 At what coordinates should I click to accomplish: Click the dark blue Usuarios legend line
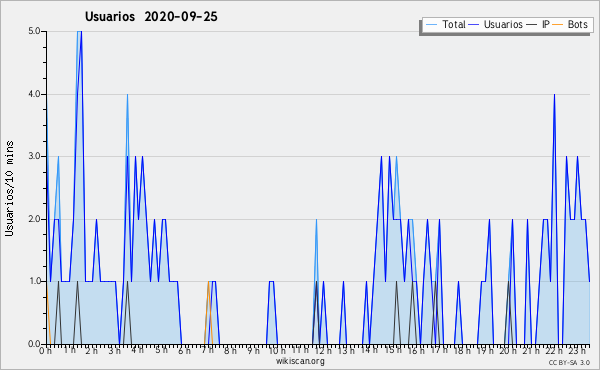click(474, 25)
